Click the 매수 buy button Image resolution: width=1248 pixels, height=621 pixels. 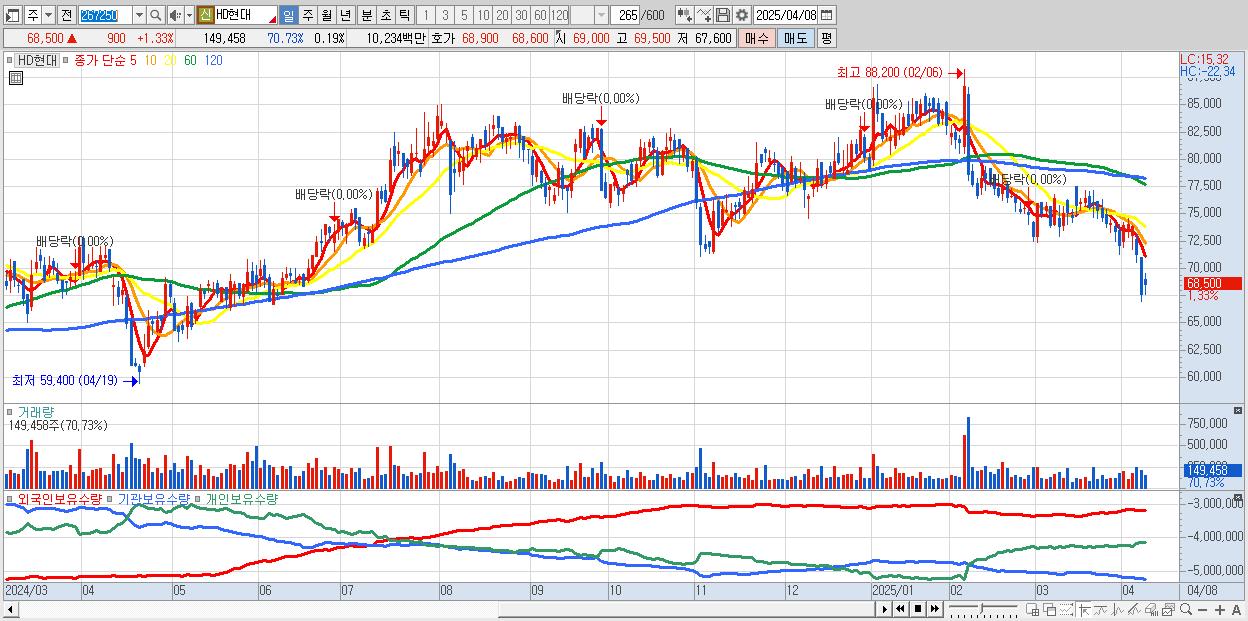click(x=756, y=38)
